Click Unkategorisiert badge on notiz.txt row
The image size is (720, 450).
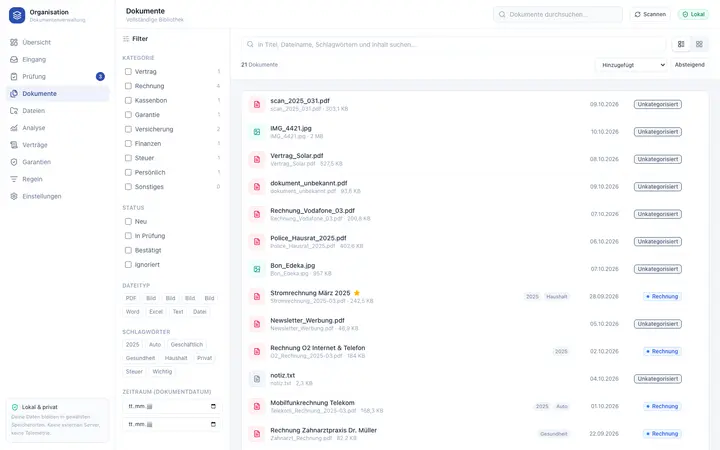pos(658,379)
